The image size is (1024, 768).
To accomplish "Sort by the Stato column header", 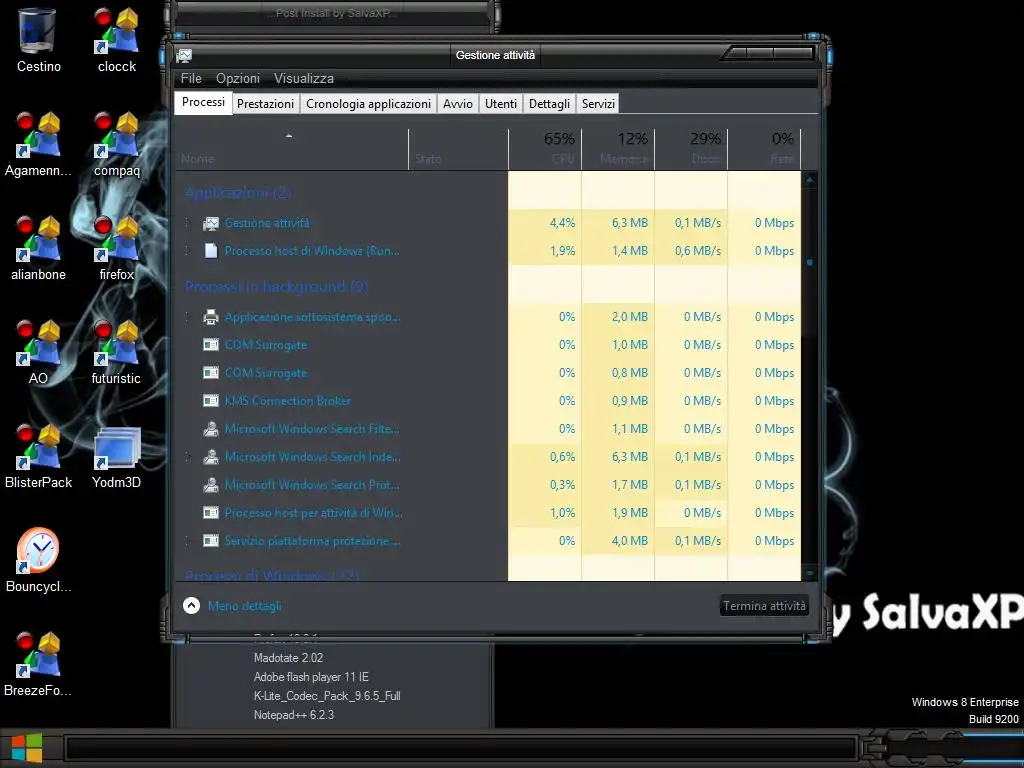I will (459, 150).
